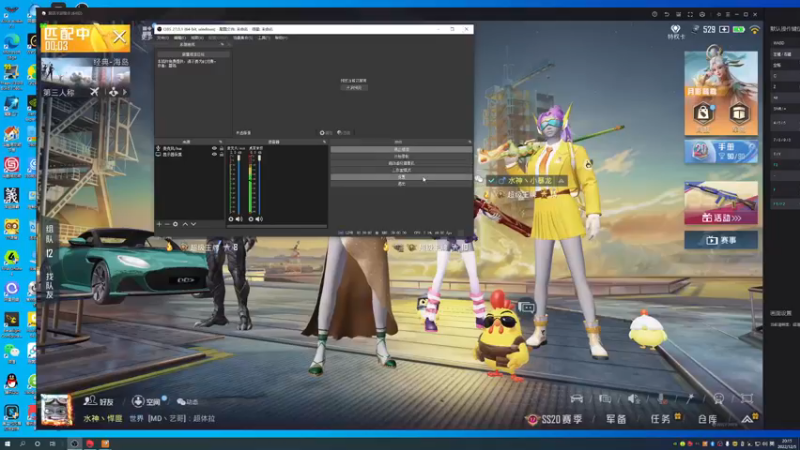800x450 pixels.
Task: Click the frame icon at lobby toolbar end
Action: (746, 398)
